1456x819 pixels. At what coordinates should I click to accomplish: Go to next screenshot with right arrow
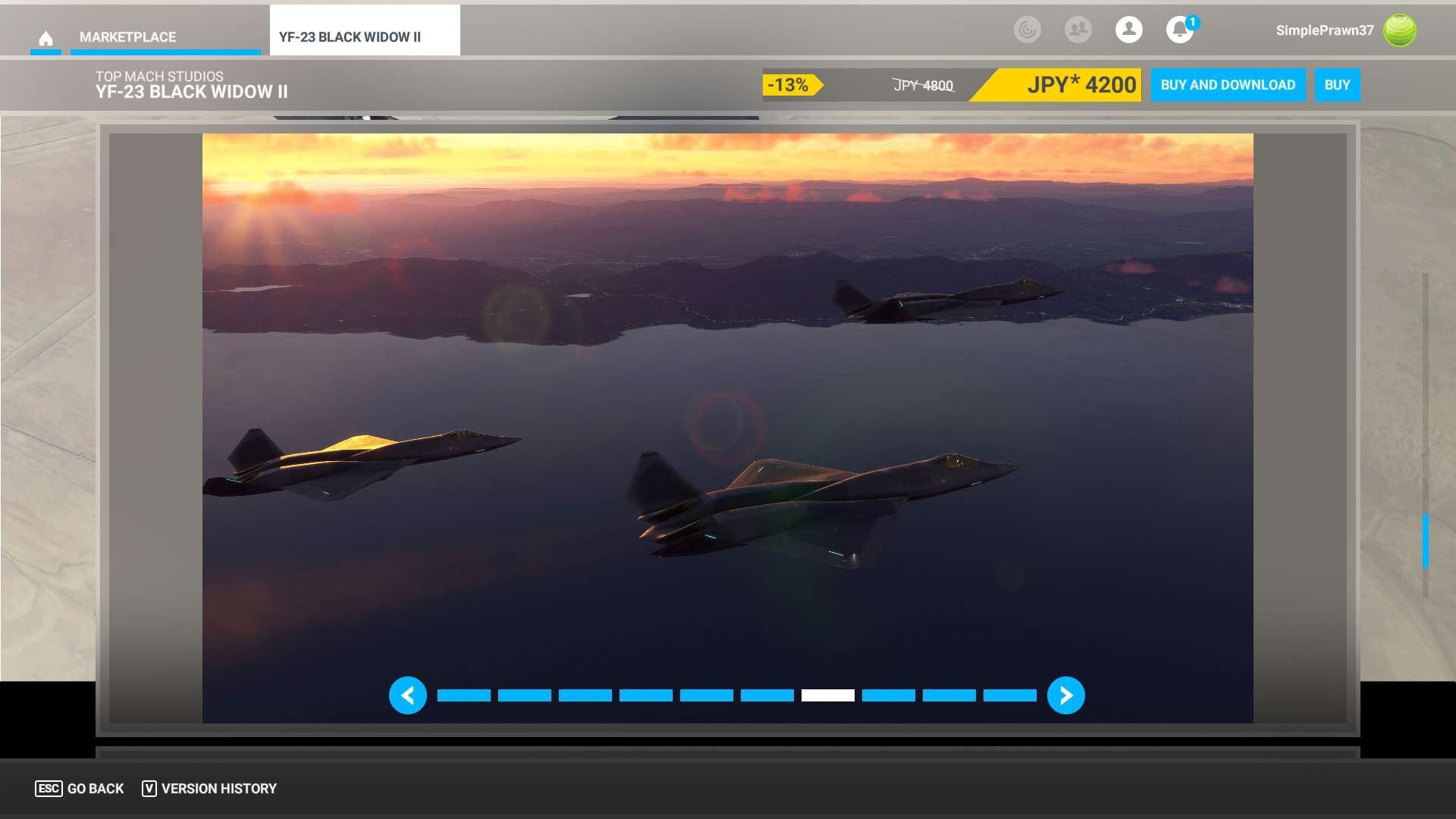pos(1065,695)
